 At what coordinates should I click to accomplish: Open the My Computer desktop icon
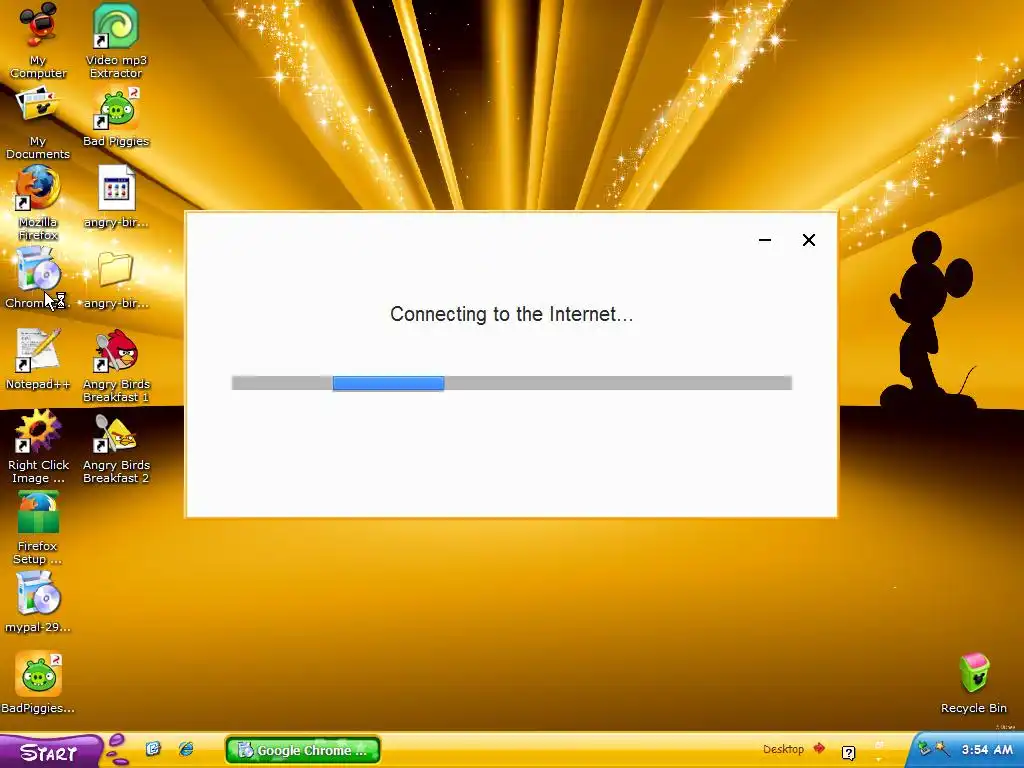click(38, 40)
